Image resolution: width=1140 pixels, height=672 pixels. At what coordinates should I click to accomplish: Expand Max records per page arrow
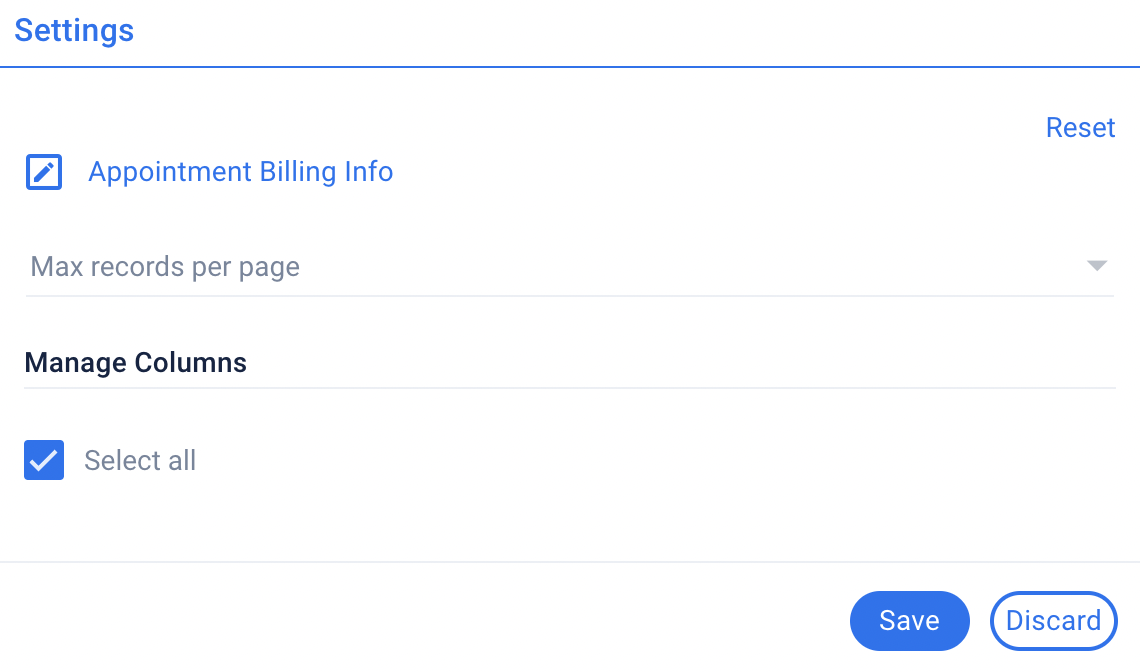(1096, 265)
